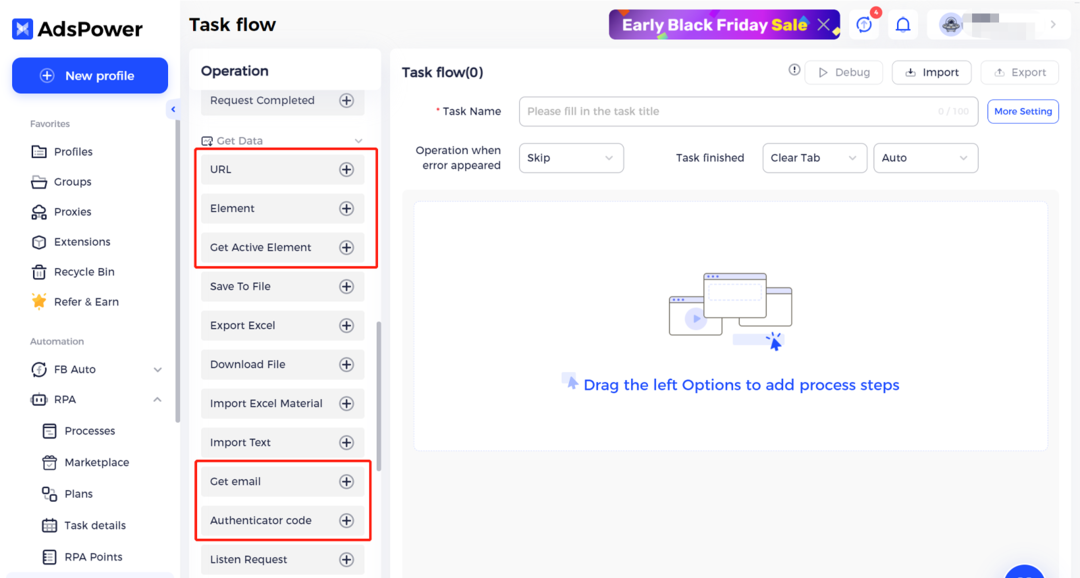Viewport: 1080px width, 578px height.
Task: Click plus icon beside Authenticator code
Action: point(346,520)
